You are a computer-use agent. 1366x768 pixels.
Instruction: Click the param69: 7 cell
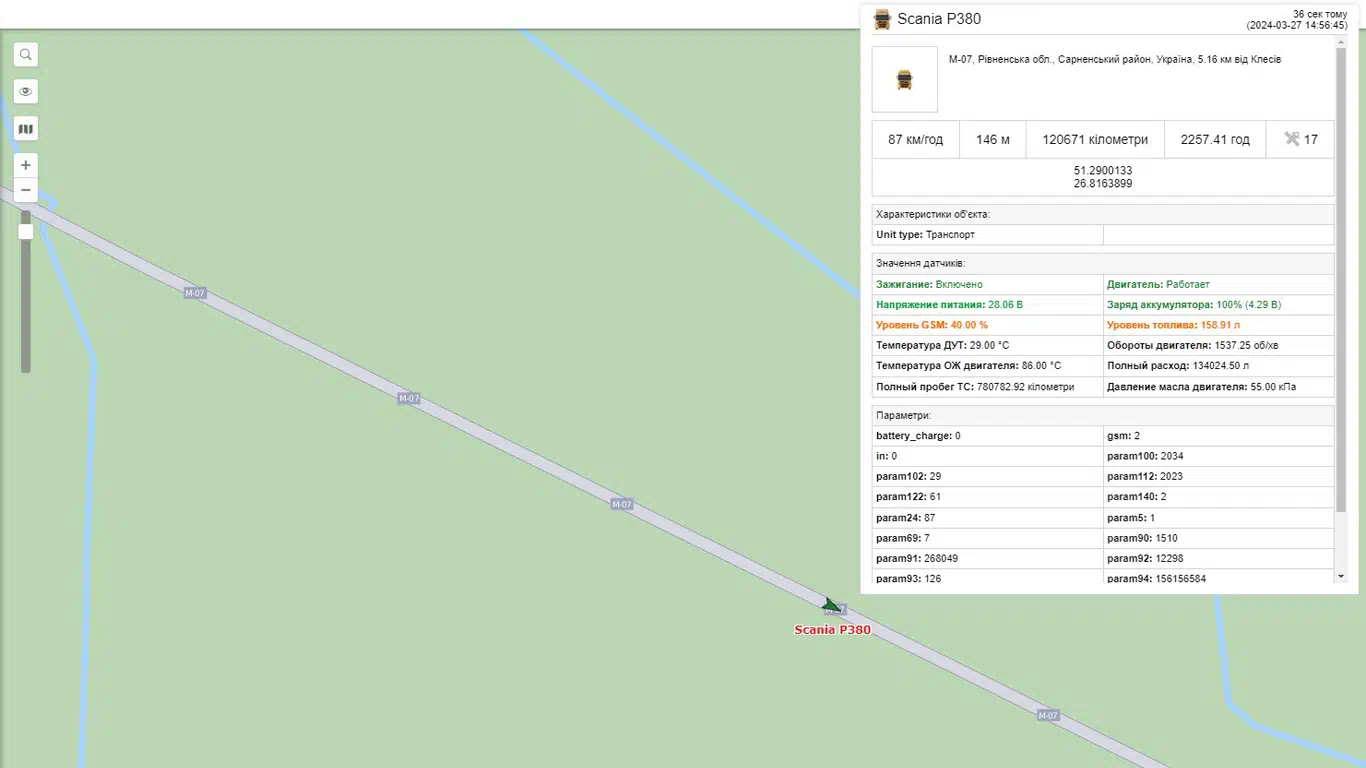(987, 538)
